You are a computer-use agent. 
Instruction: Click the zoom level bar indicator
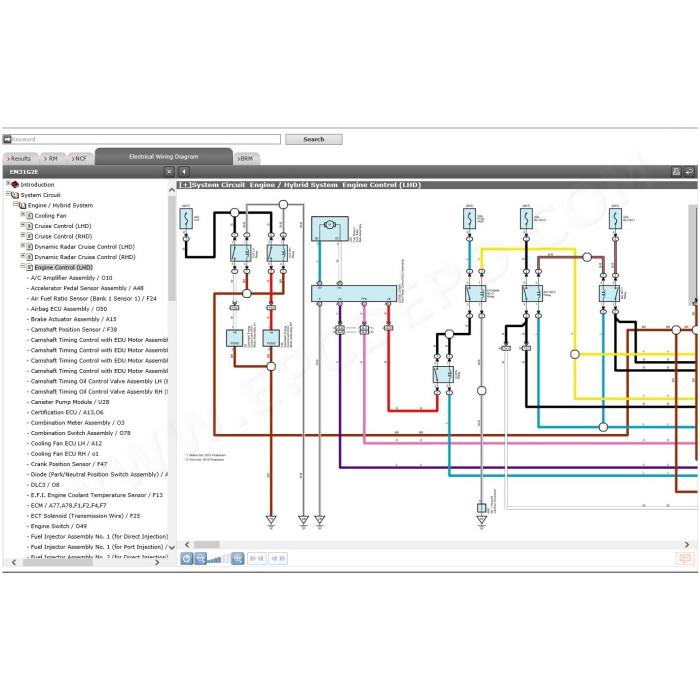[218, 559]
